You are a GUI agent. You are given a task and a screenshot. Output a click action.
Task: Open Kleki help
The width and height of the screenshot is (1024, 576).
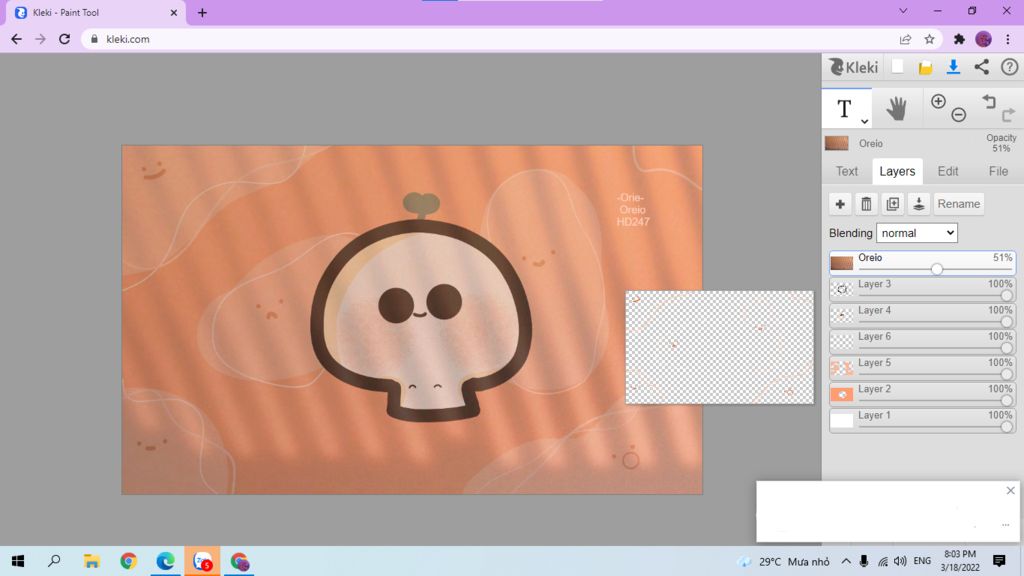click(x=1009, y=67)
